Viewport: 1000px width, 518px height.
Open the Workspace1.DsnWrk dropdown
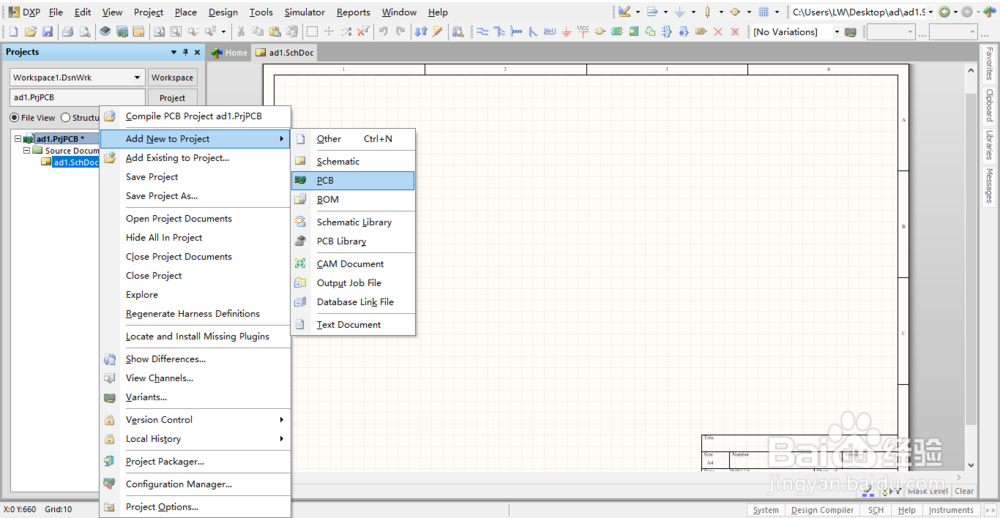137,78
